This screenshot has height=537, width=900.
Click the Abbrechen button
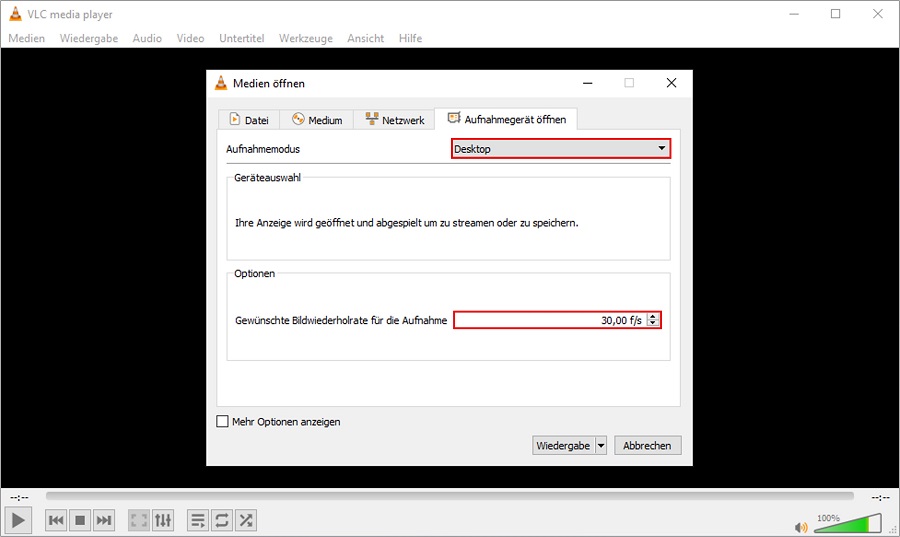(x=647, y=445)
